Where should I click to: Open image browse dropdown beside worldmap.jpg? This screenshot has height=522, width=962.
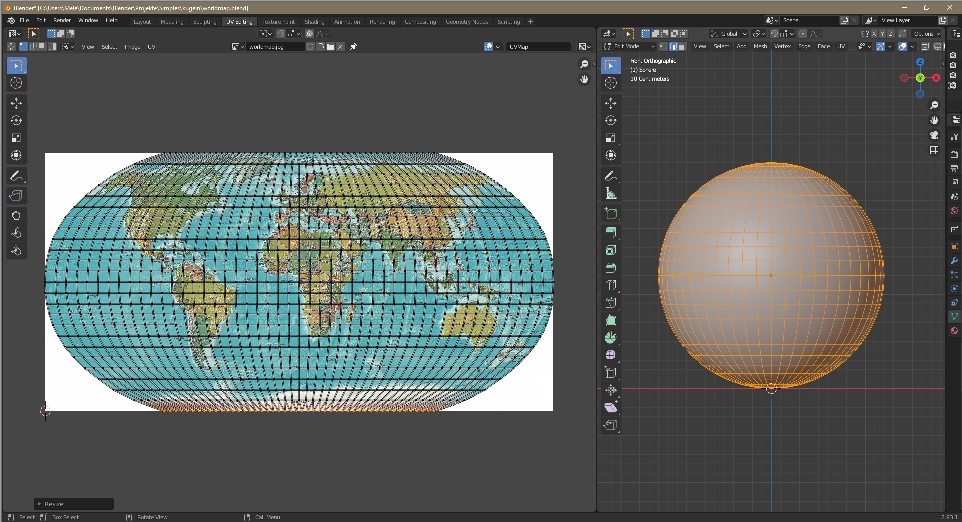point(237,47)
